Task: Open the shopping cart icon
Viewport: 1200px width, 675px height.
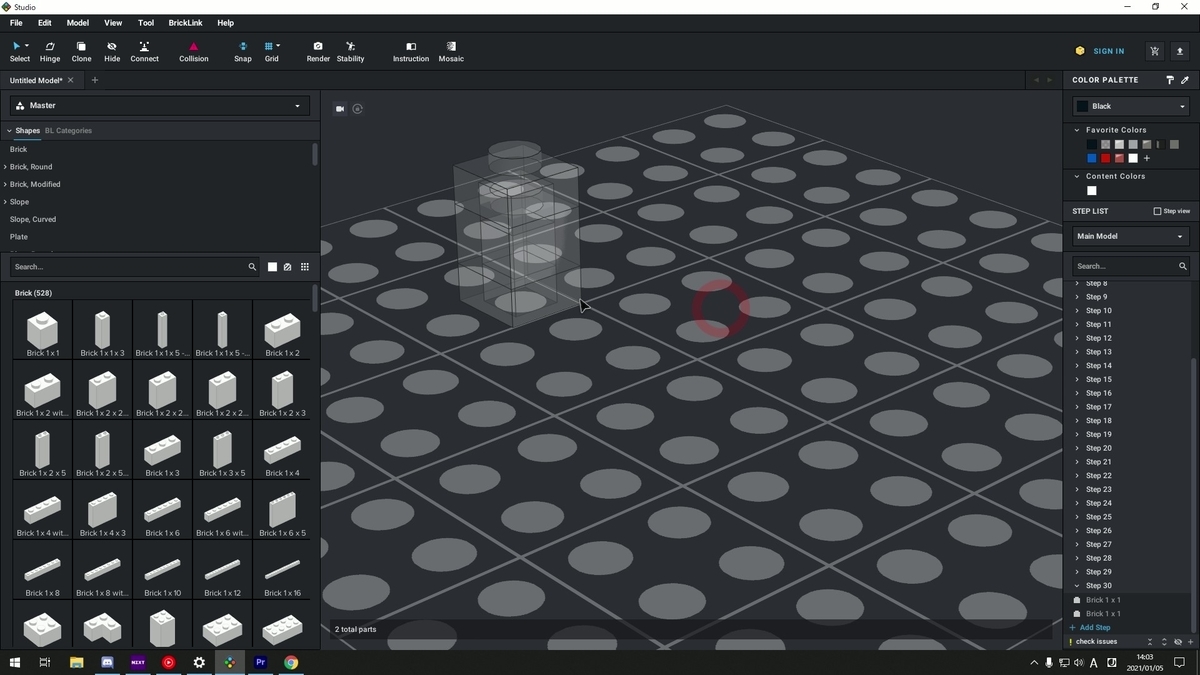Action: tap(1155, 51)
